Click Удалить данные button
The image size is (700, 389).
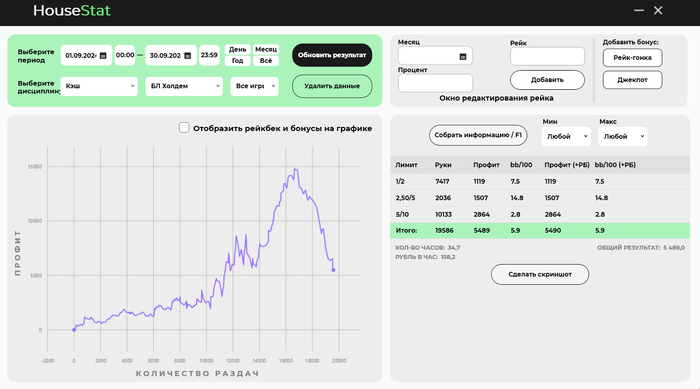pyautogui.click(x=332, y=86)
